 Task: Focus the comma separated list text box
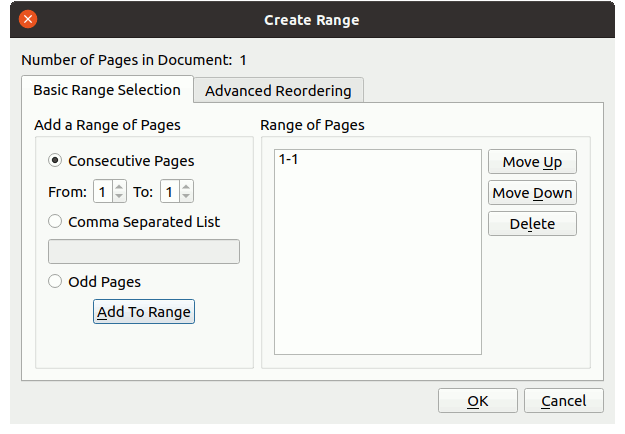[144, 252]
